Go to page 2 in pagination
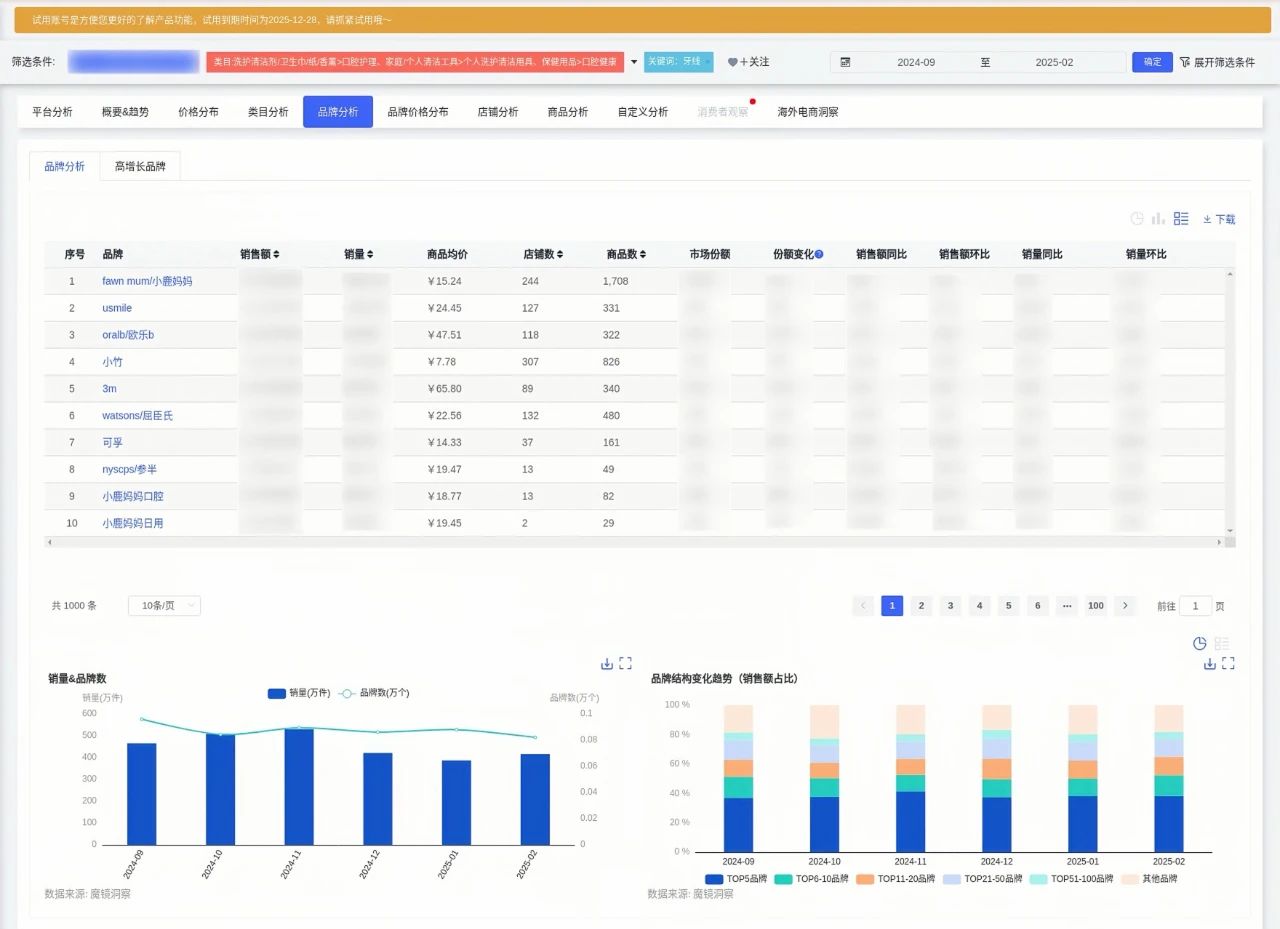 [x=921, y=605]
